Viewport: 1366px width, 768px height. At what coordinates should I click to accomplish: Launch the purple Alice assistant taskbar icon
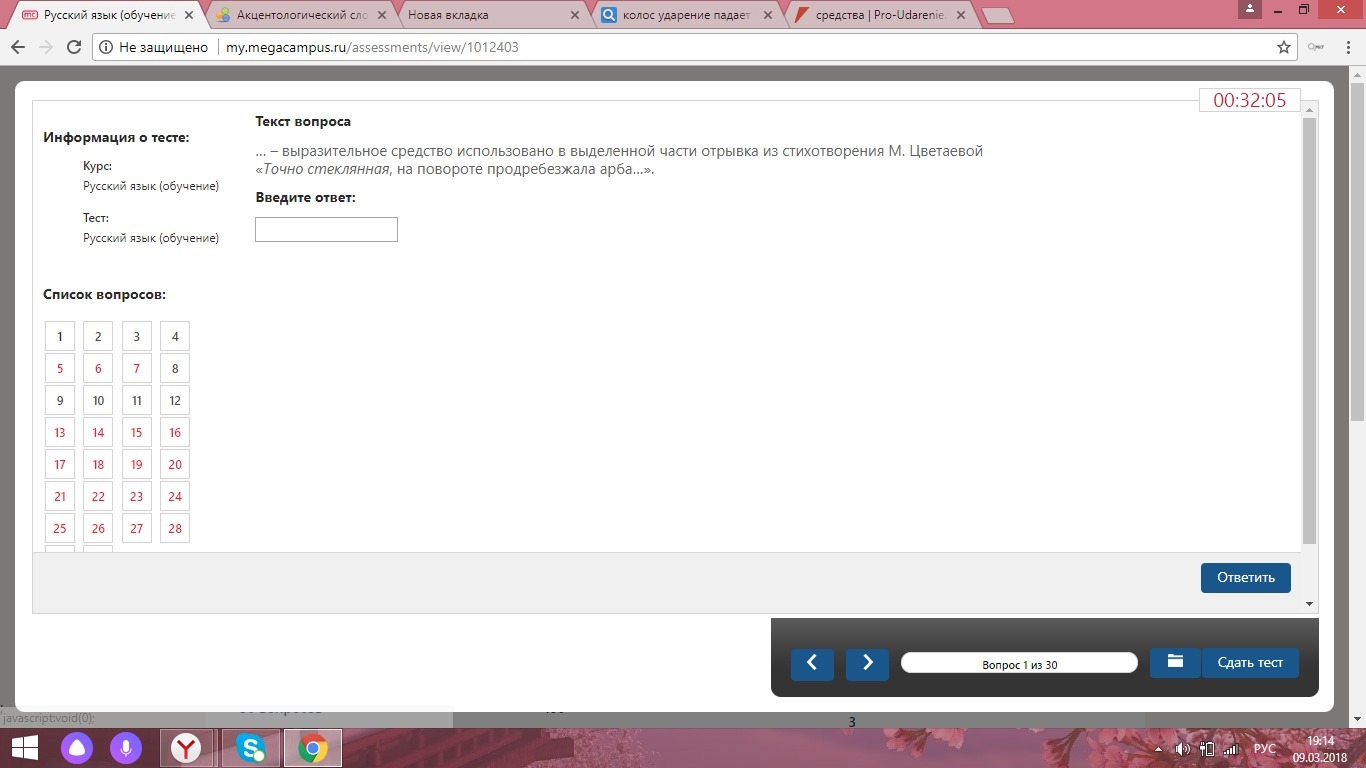[x=77, y=748]
